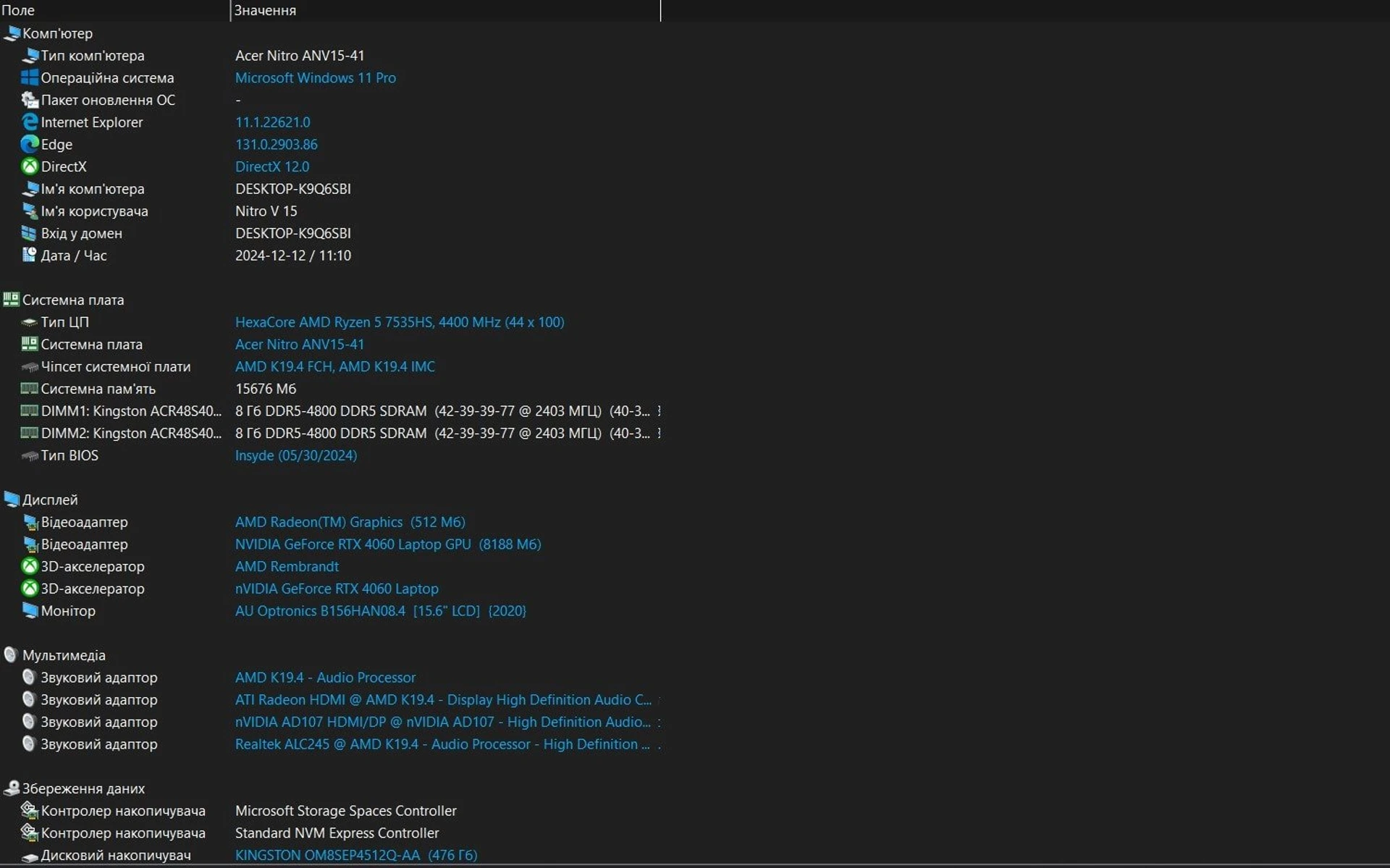This screenshot has width=1390, height=868.
Task: Open the 131.0.2903.86 Edge version link
Action: point(277,144)
